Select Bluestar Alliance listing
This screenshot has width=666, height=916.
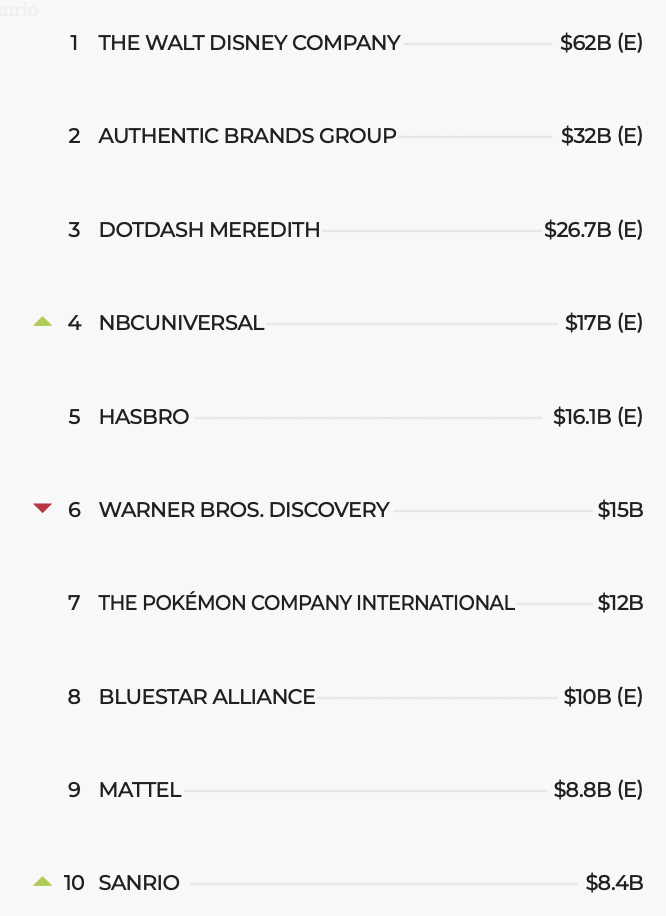click(x=207, y=697)
